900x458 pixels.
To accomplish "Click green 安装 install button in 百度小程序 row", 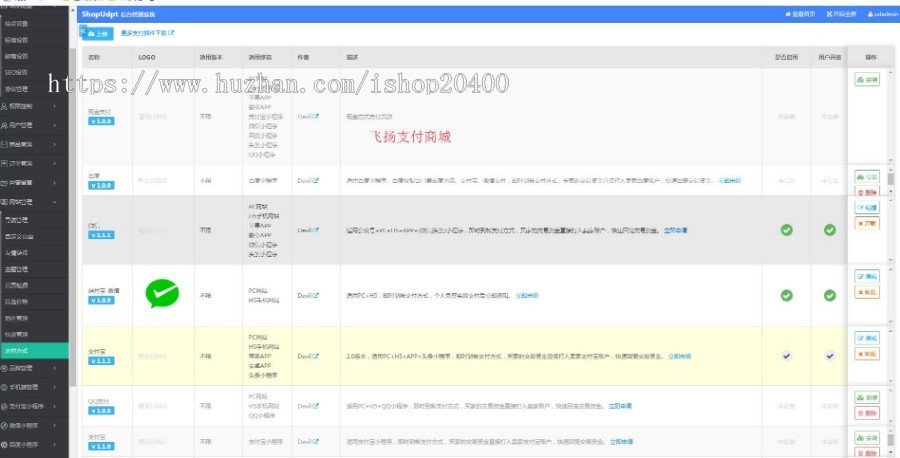I will (867, 176).
